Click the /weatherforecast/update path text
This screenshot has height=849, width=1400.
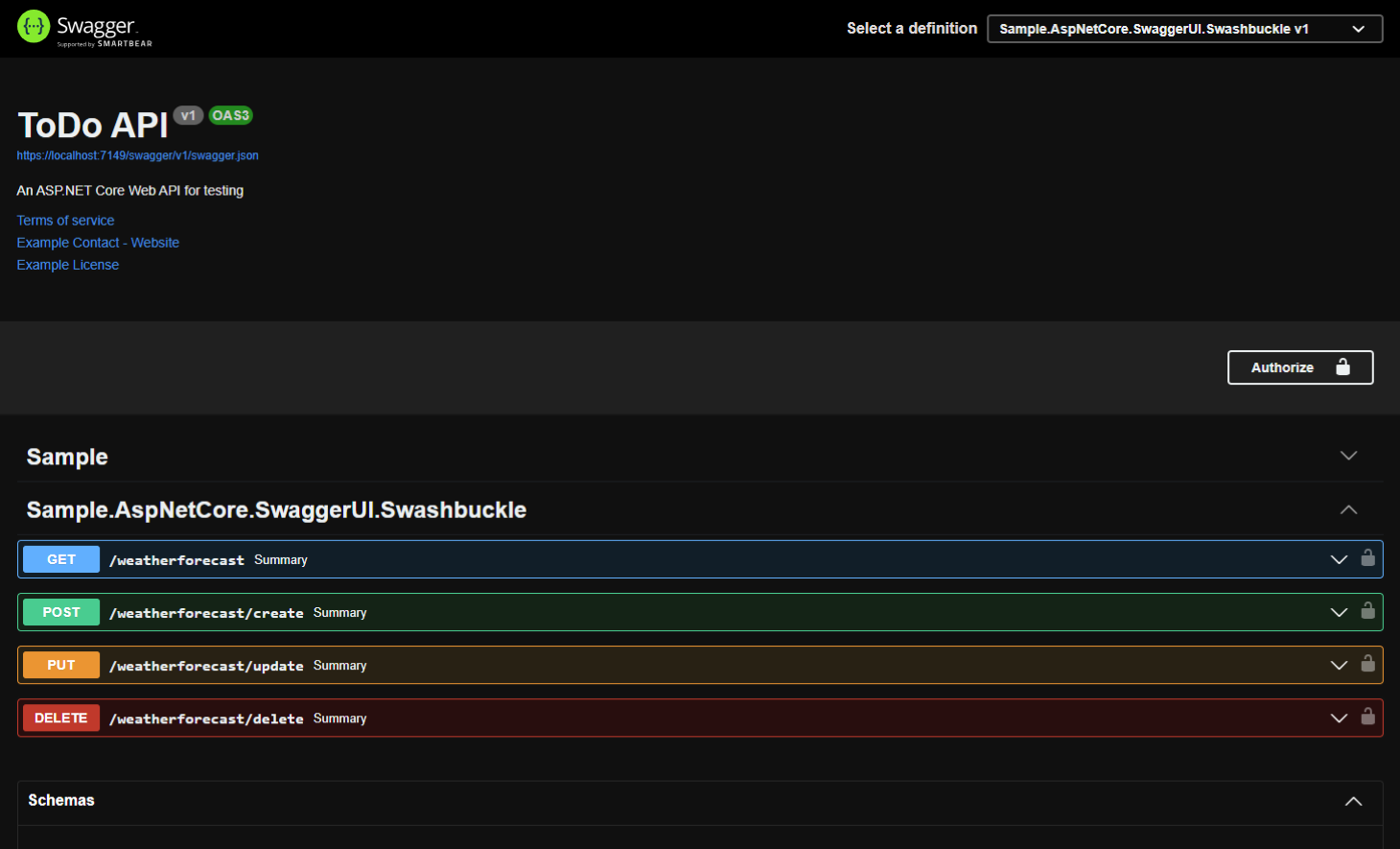tap(206, 666)
